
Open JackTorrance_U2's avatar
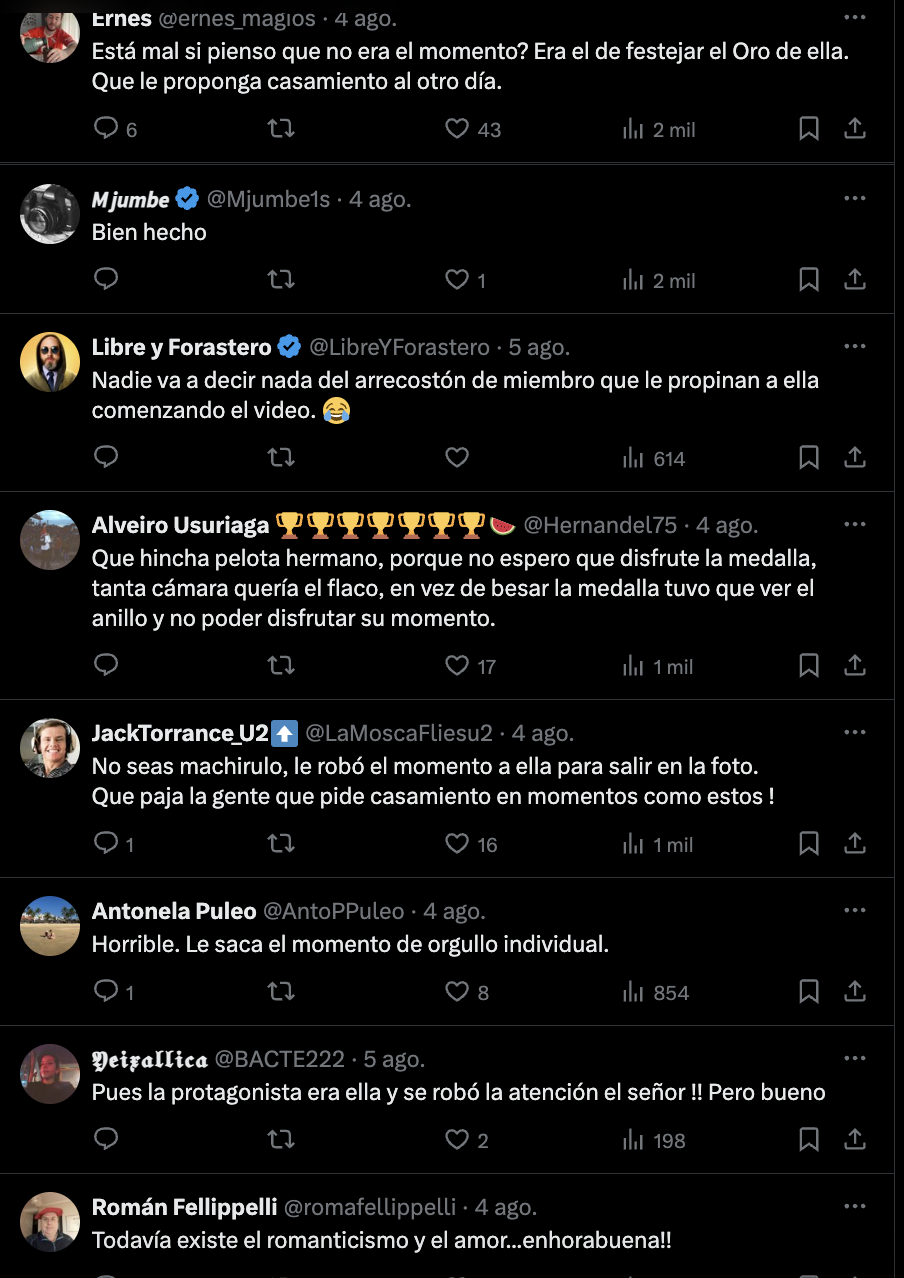click(x=50, y=748)
